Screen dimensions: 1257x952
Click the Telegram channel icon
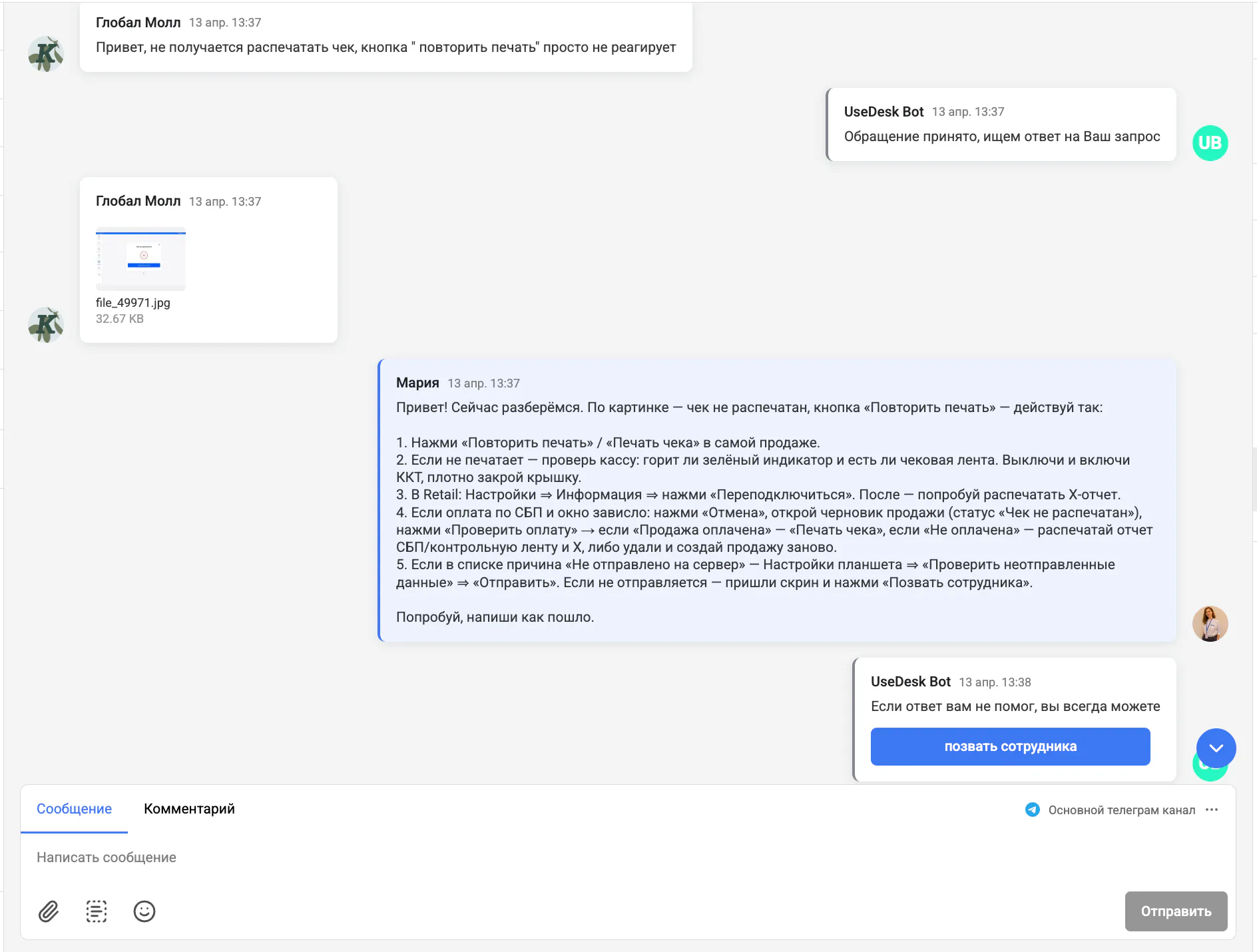[1033, 810]
